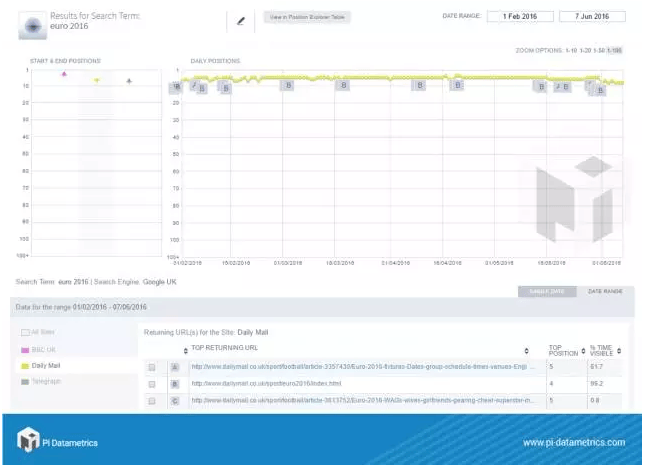Click the start date field showing 1 Feb 2016
The image size is (646, 469).
[520, 17]
